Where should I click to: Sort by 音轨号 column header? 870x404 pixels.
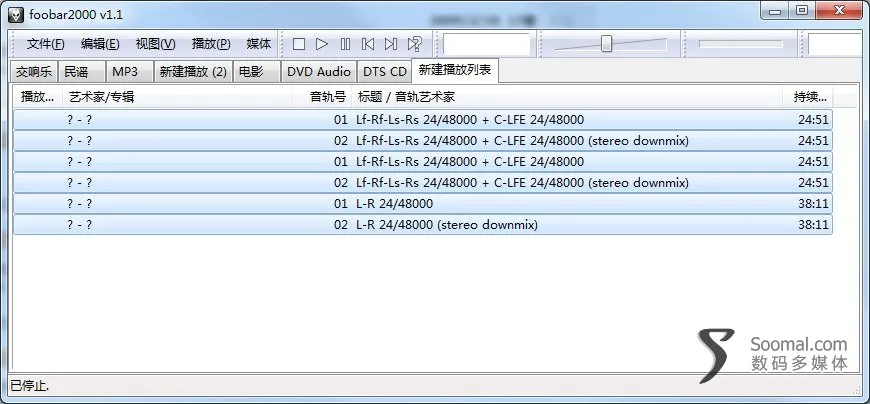point(322,97)
